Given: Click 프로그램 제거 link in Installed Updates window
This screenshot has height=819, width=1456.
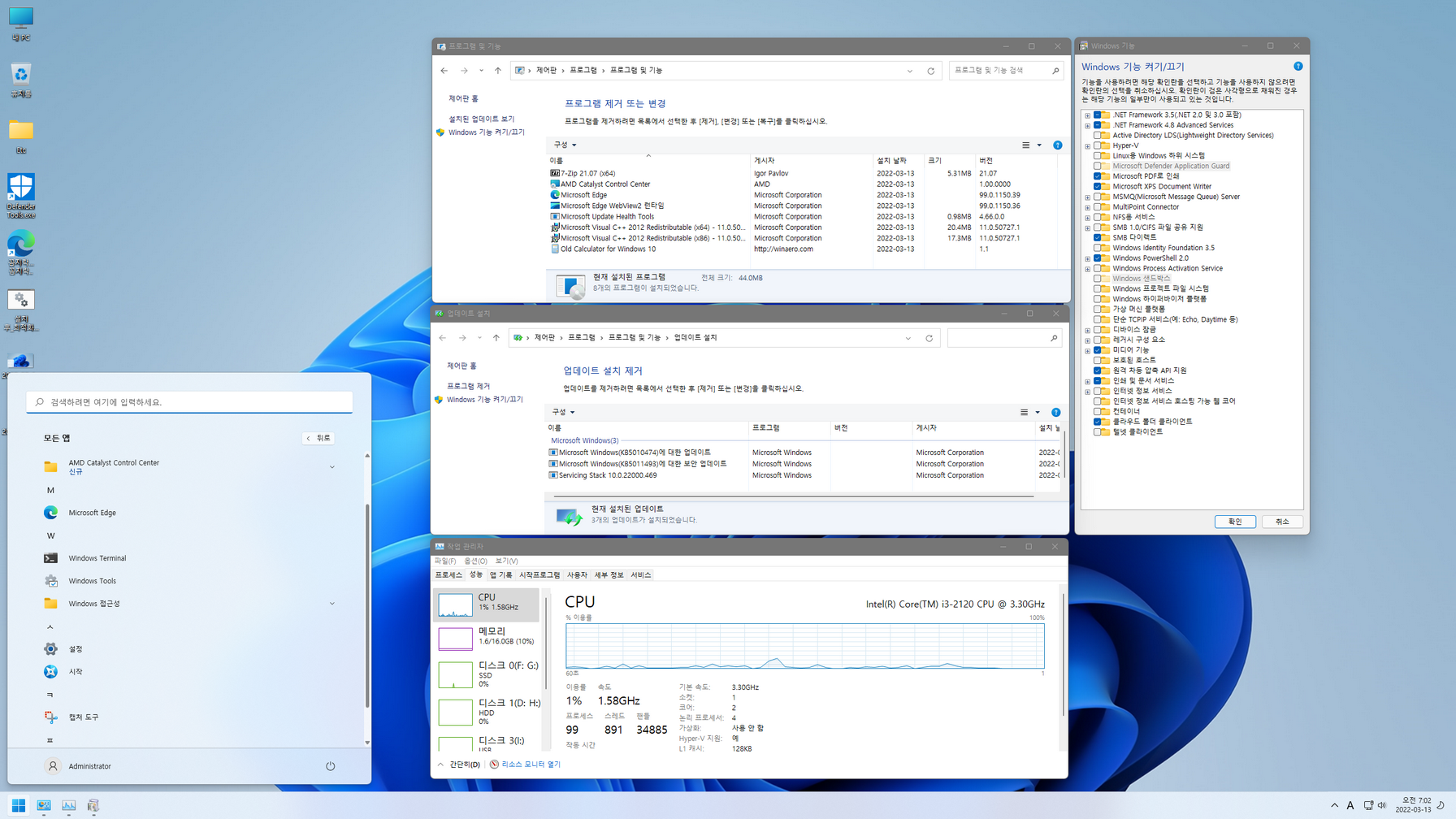Looking at the screenshot, I should 468,386.
